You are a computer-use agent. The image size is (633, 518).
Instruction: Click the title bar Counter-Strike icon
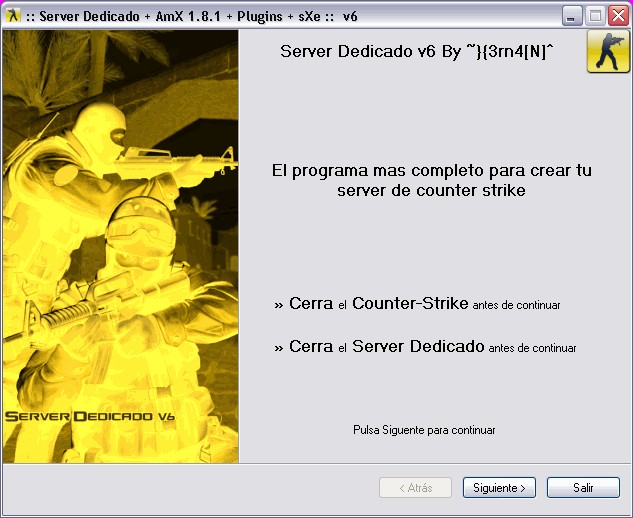click(13, 16)
